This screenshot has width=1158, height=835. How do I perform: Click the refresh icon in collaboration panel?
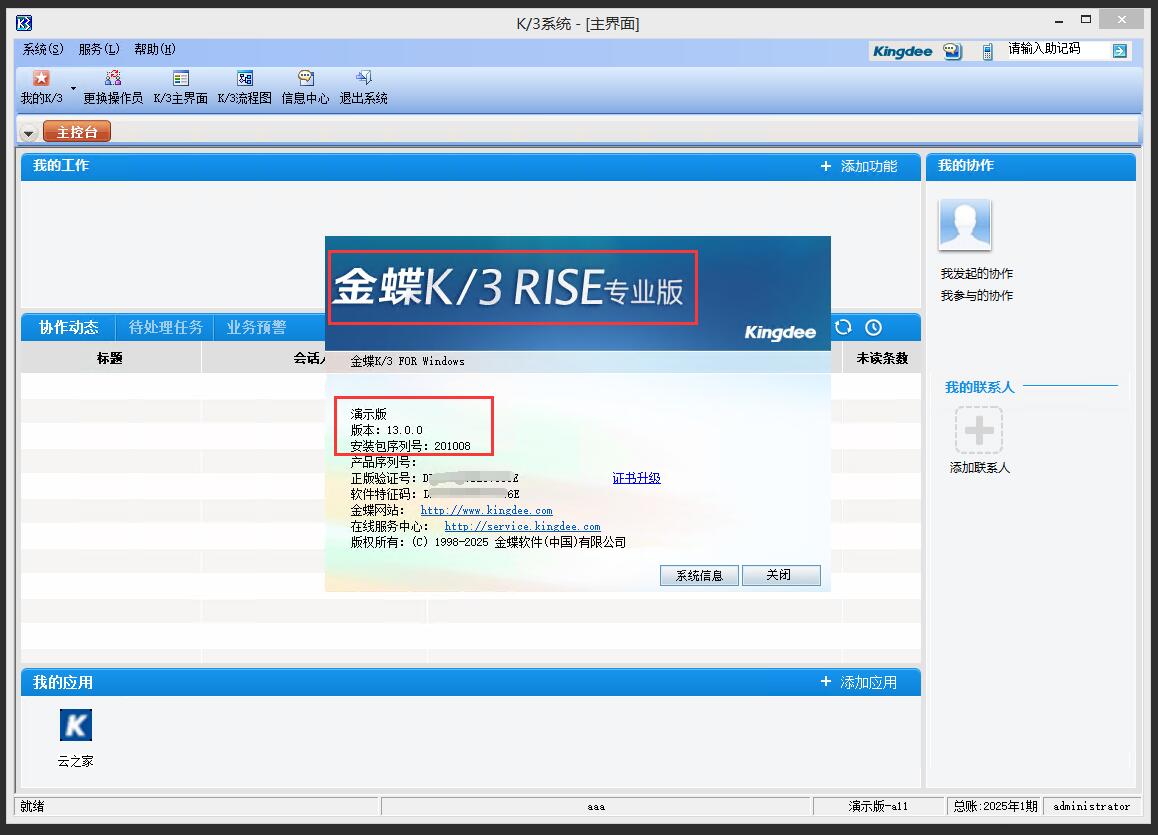click(843, 327)
